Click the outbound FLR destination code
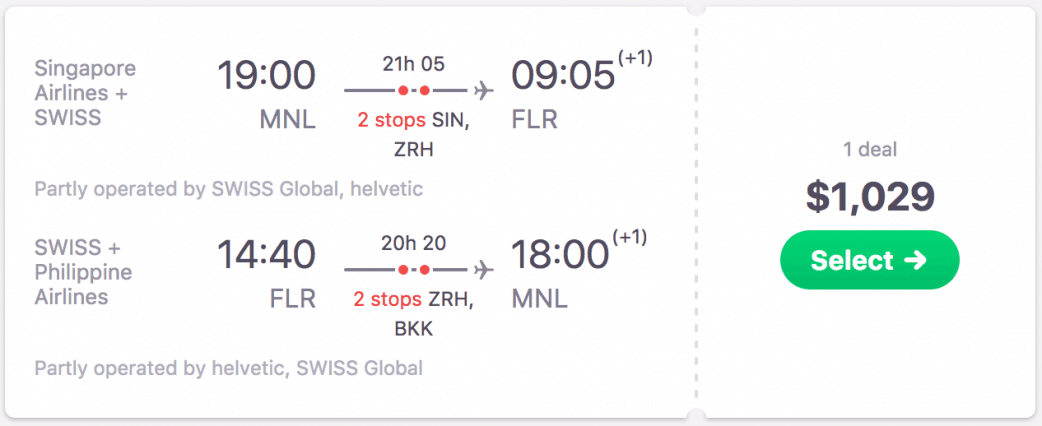This screenshot has height=426, width=1042. click(535, 120)
